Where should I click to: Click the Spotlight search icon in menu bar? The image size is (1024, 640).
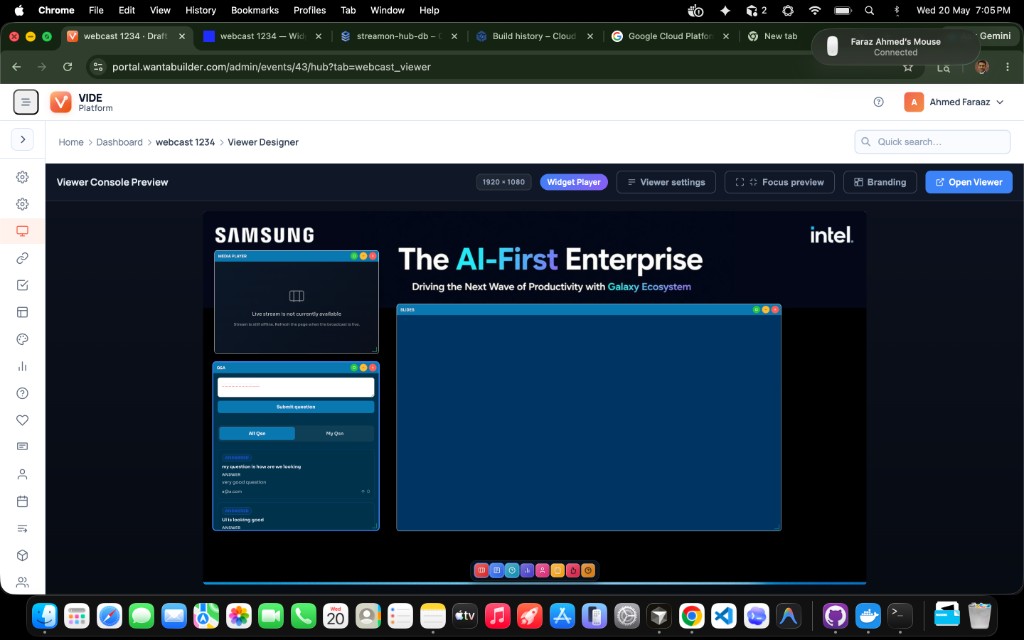point(869,10)
